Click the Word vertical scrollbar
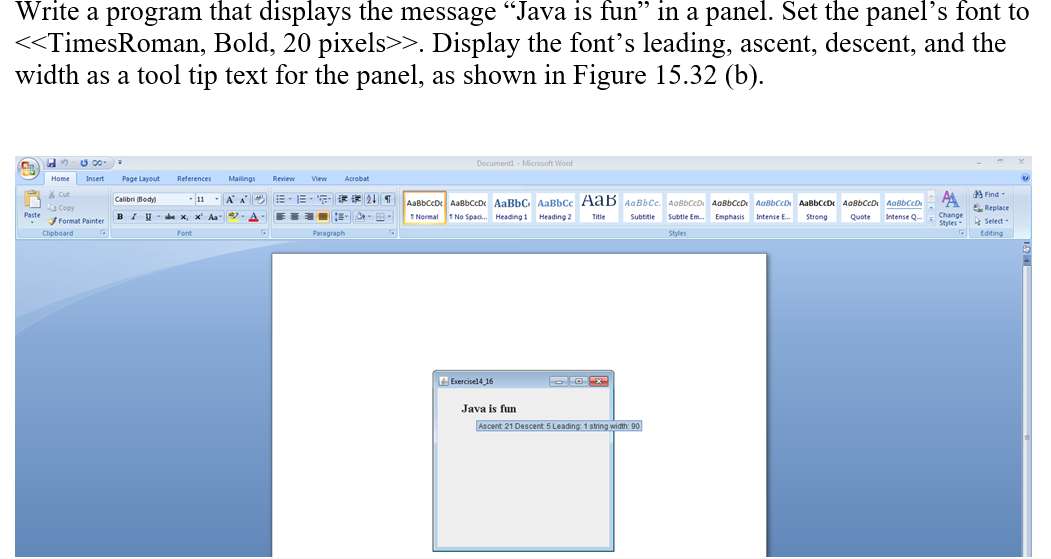This screenshot has width=1051, height=559. tap(1026, 409)
